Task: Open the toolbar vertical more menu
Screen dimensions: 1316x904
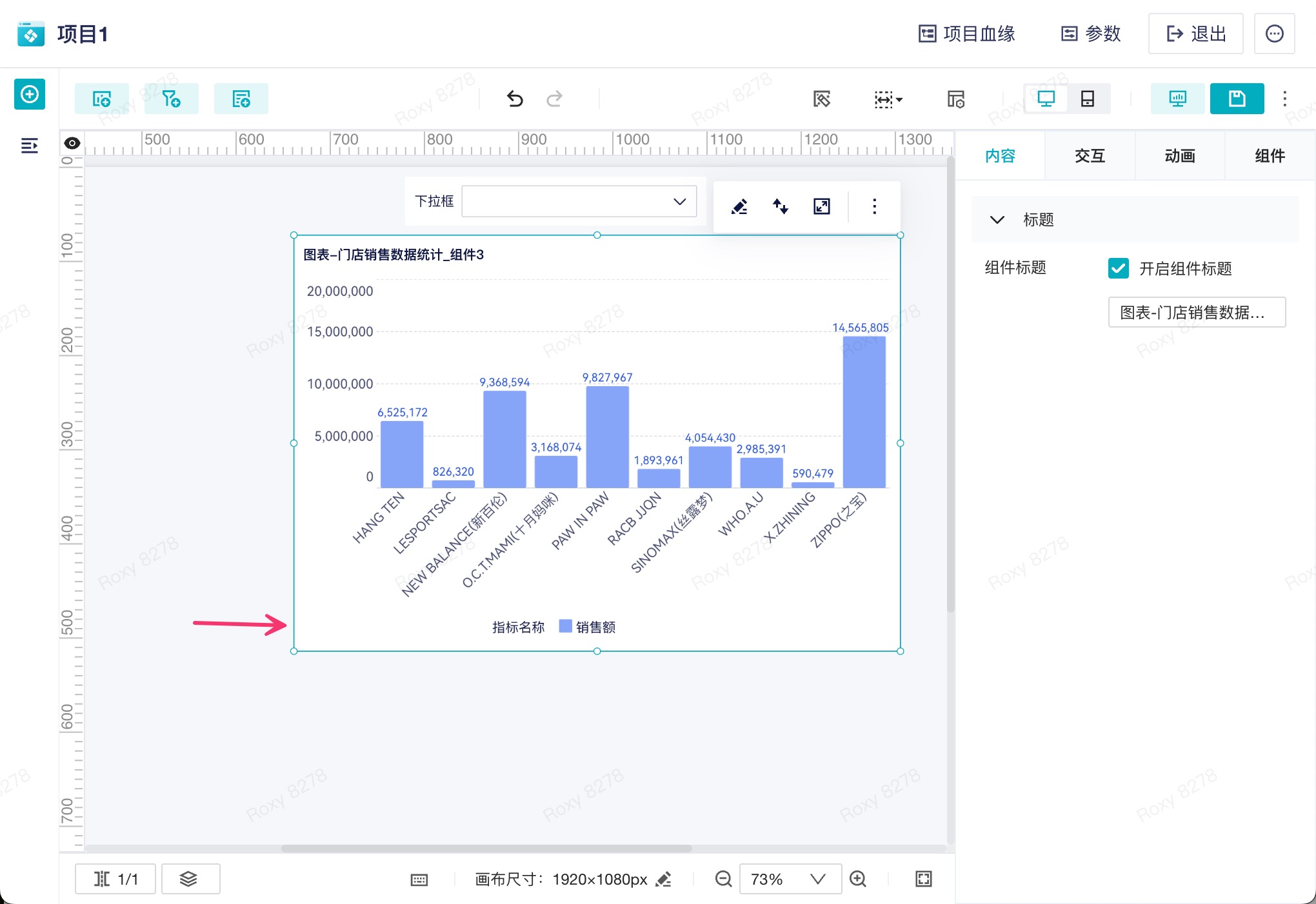Action: [1285, 99]
